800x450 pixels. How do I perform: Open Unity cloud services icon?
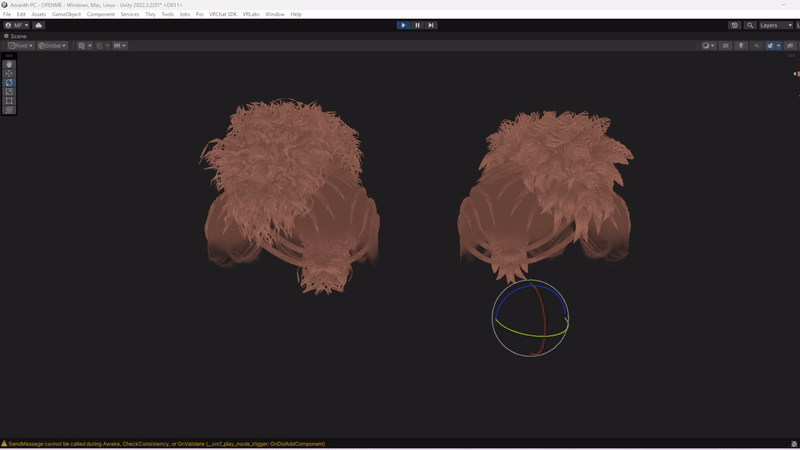tap(39, 25)
